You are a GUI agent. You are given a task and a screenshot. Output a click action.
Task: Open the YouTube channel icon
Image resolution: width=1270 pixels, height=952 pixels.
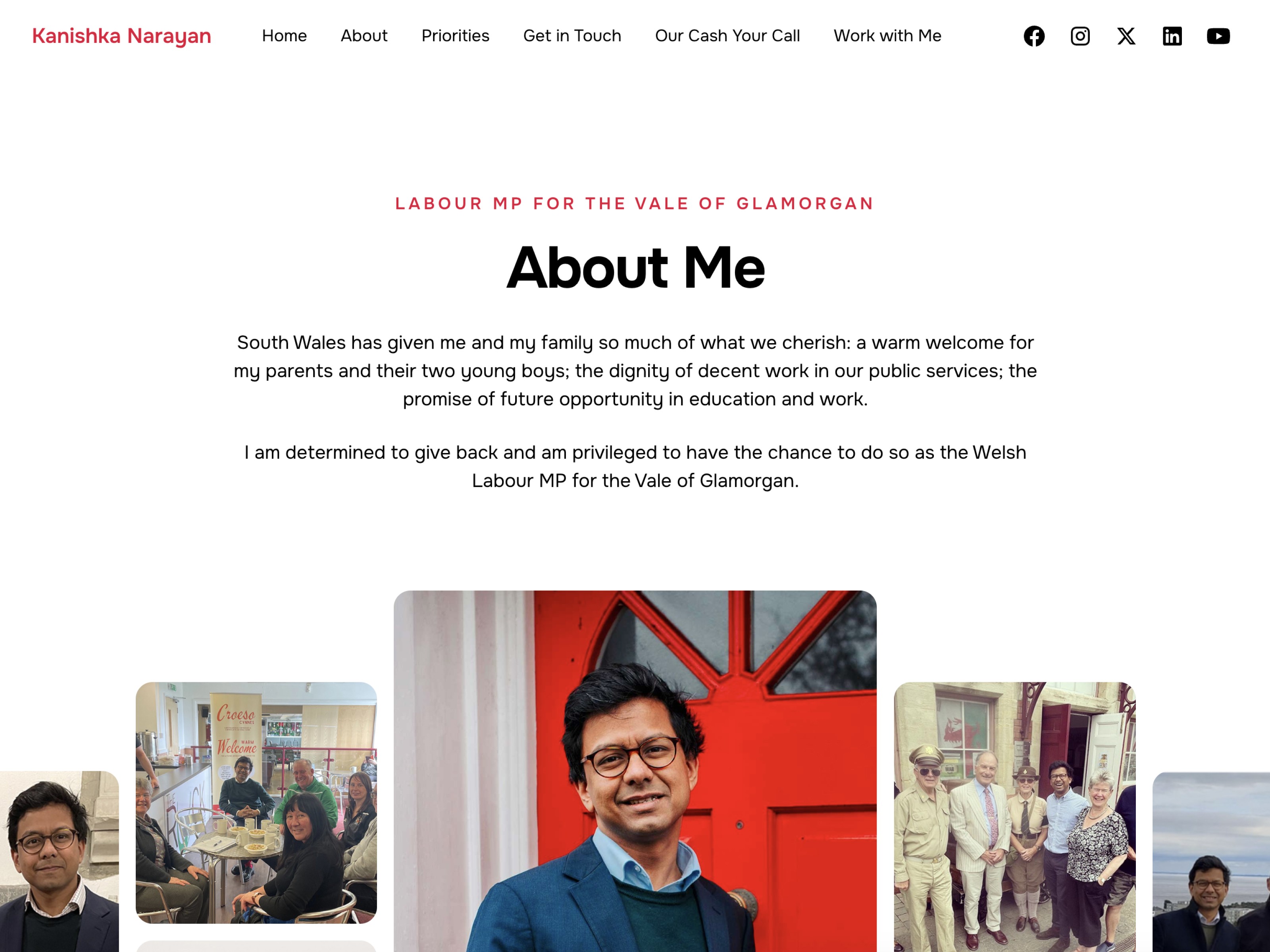[x=1218, y=36]
